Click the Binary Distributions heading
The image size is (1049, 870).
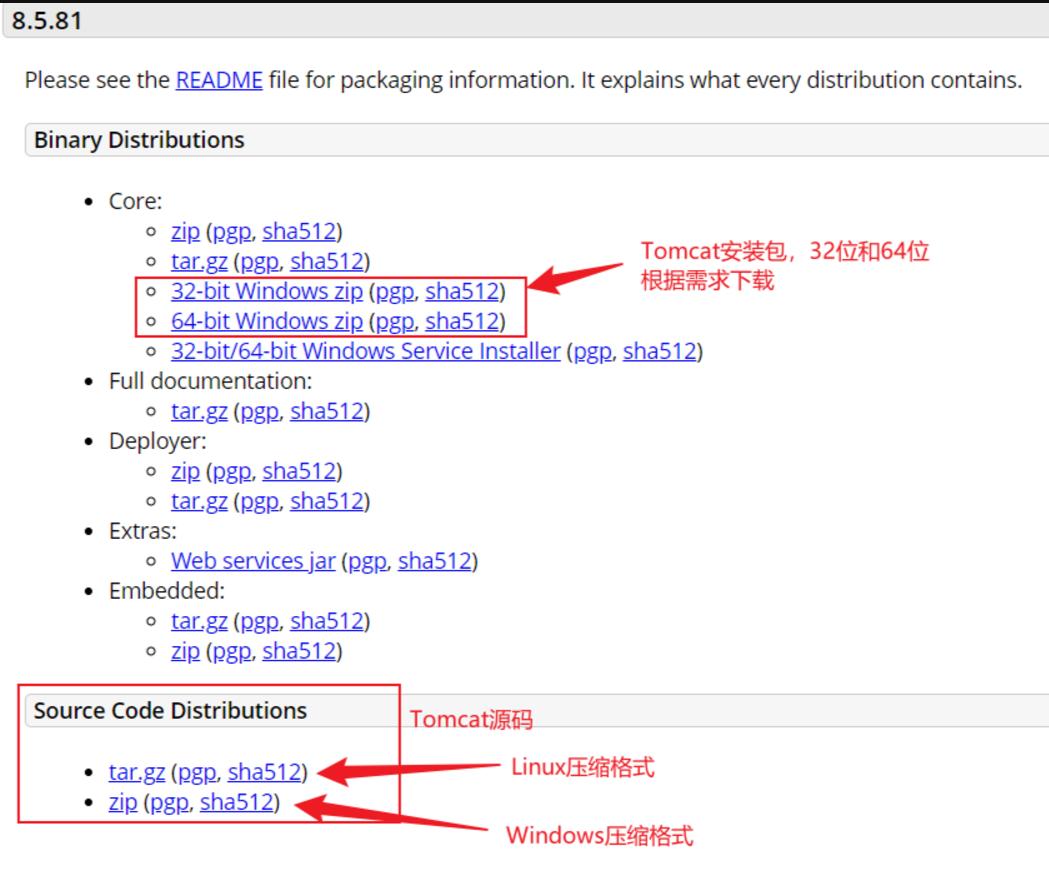[x=139, y=140]
